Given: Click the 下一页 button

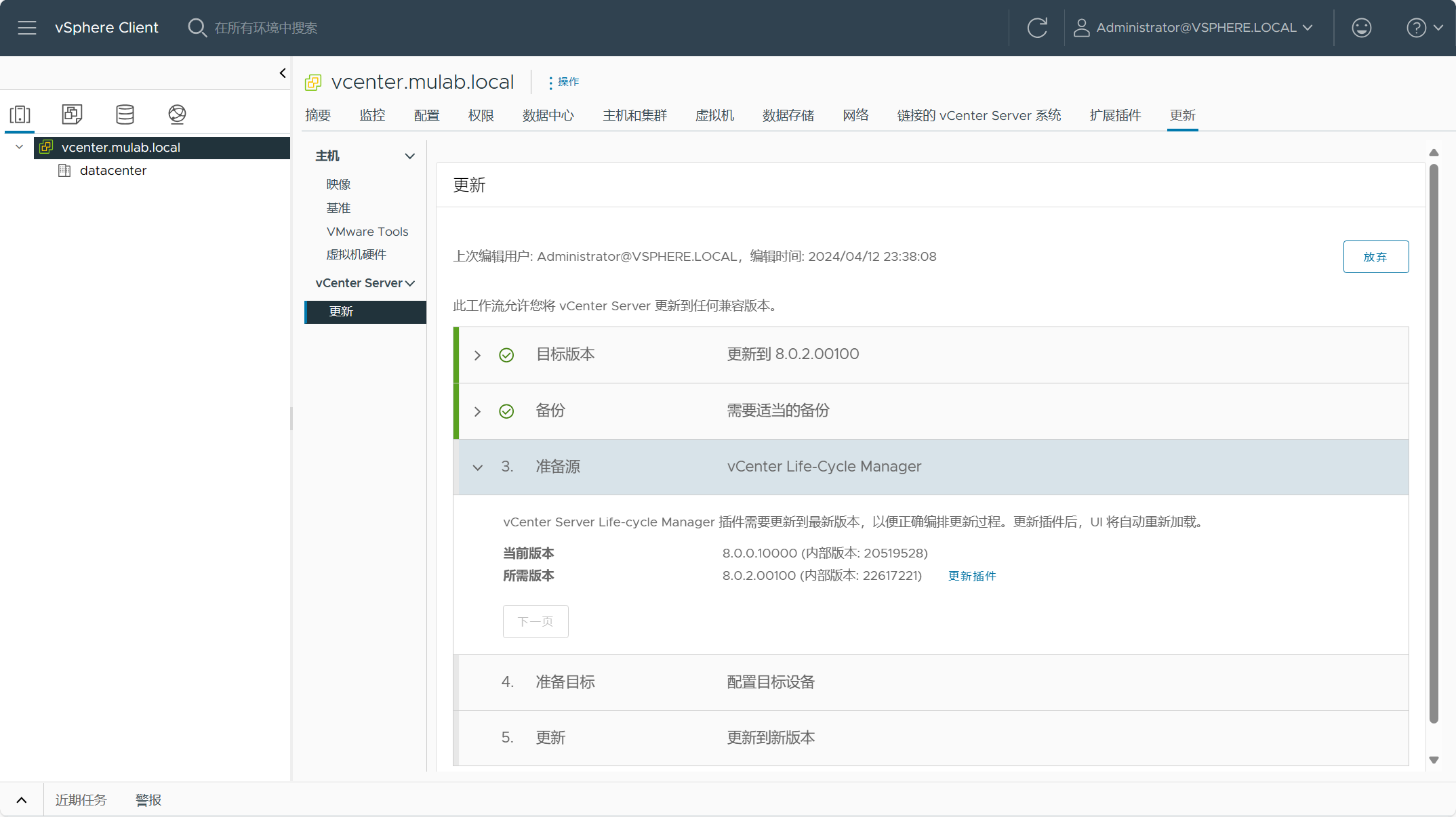Looking at the screenshot, I should [x=535, y=621].
